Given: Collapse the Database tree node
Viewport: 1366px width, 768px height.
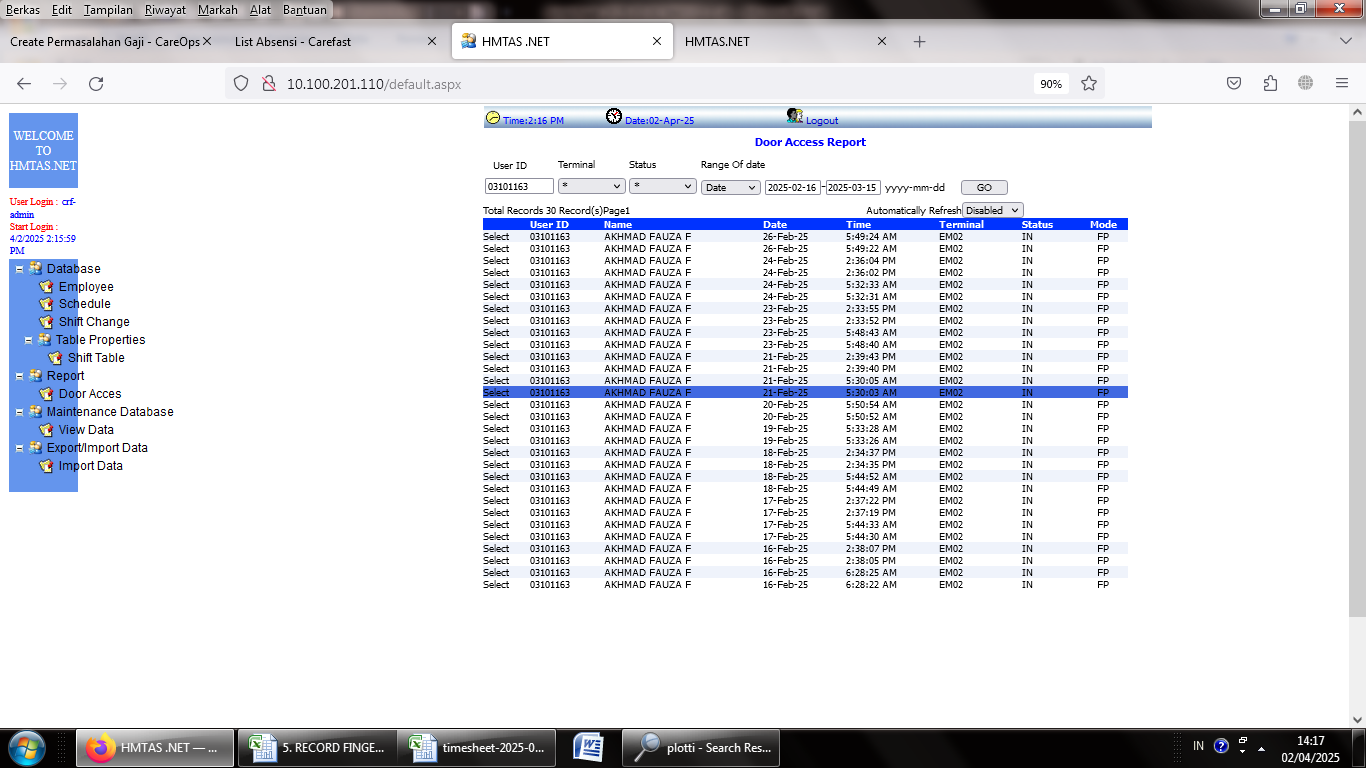Looking at the screenshot, I should tap(20, 269).
